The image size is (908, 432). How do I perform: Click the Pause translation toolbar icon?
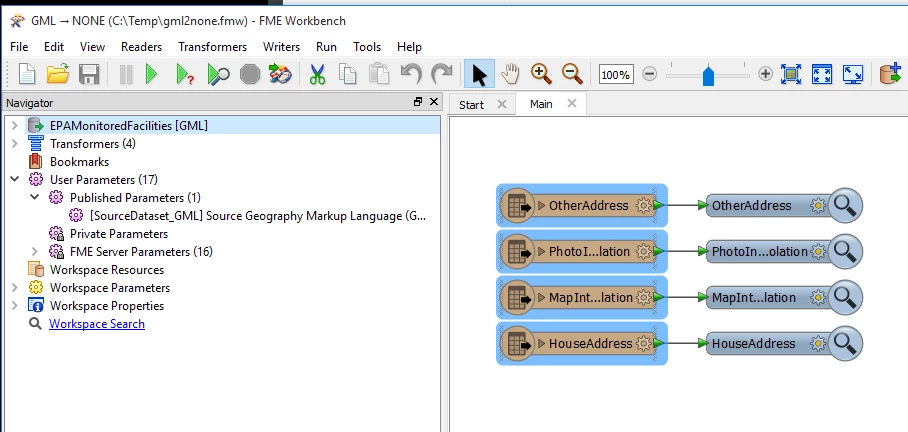point(126,75)
